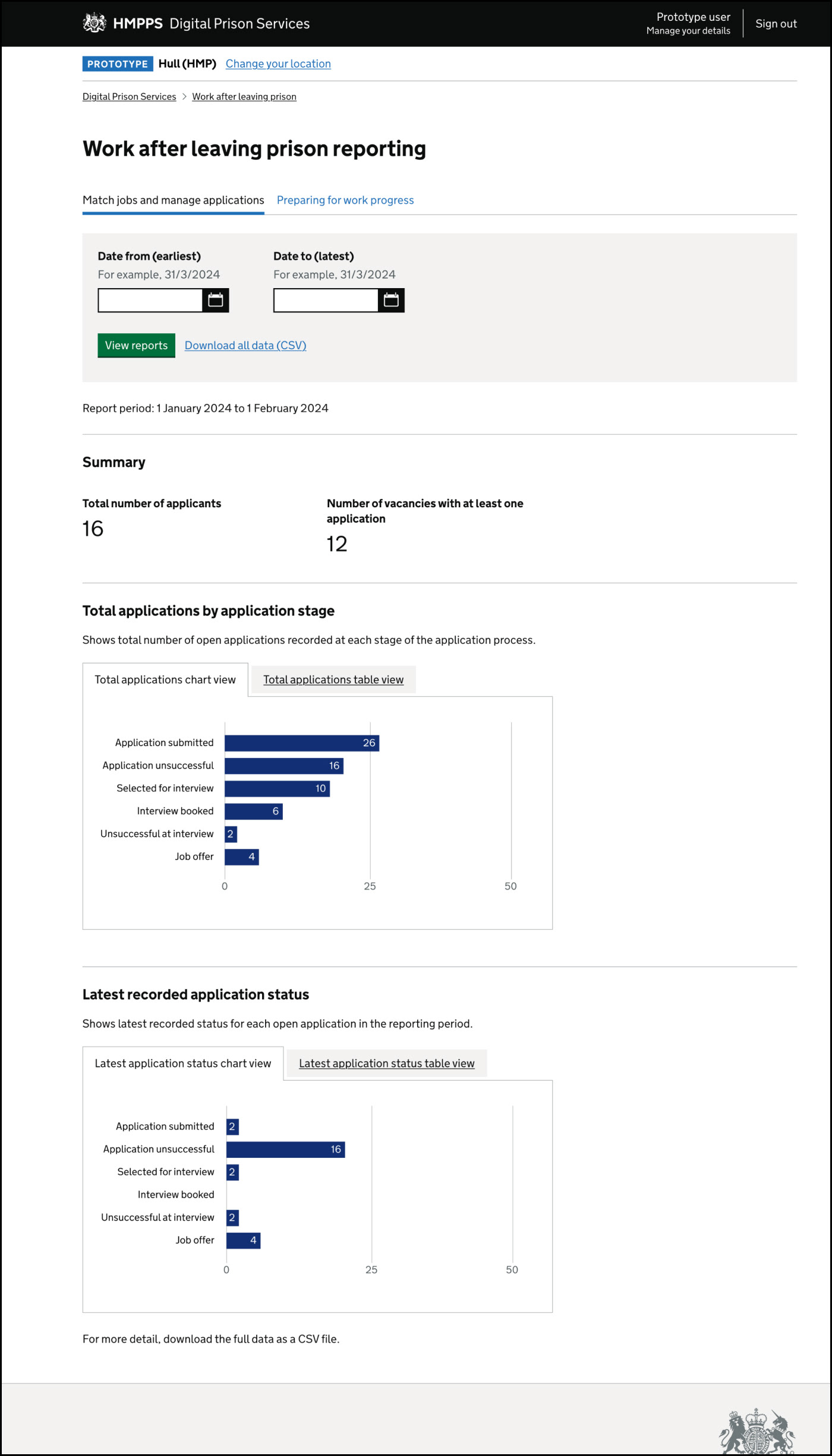Select Total applications chart view tab
The width and height of the screenshot is (832, 1456).
click(165, 680)
